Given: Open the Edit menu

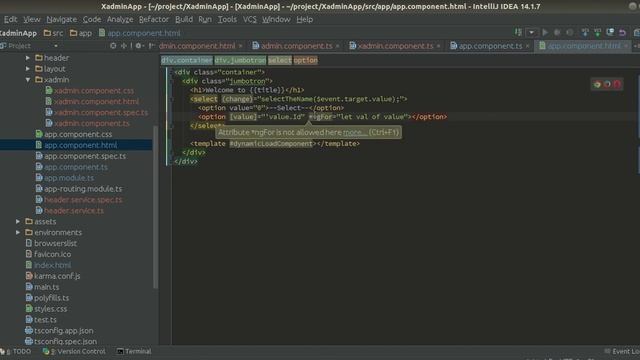Looking at the screenshot, I should pyautogui.click(x=11, y=19).
